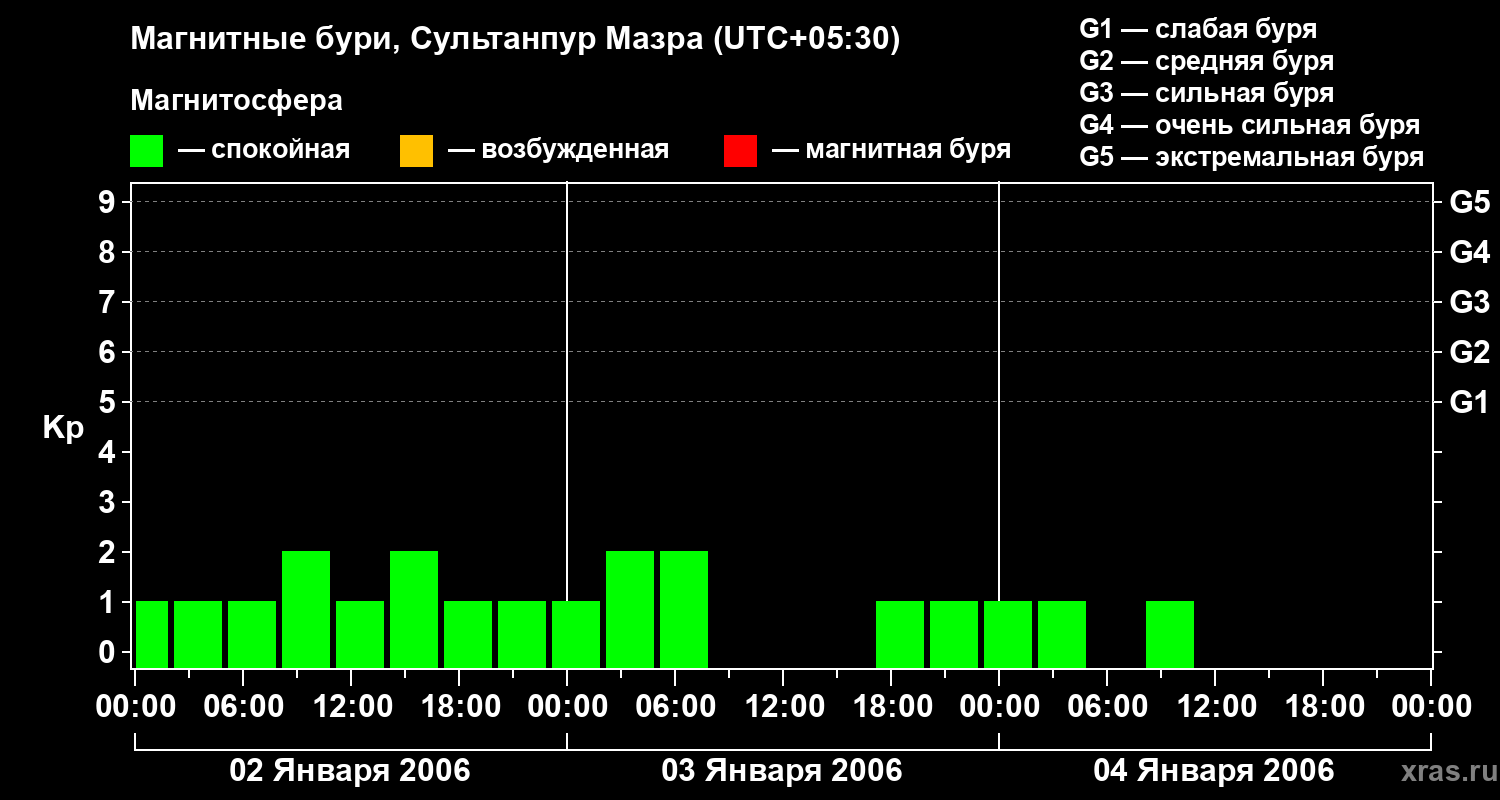
Task: Click the right-axis 'G1' label
Action: click(x=1470, y=402)
